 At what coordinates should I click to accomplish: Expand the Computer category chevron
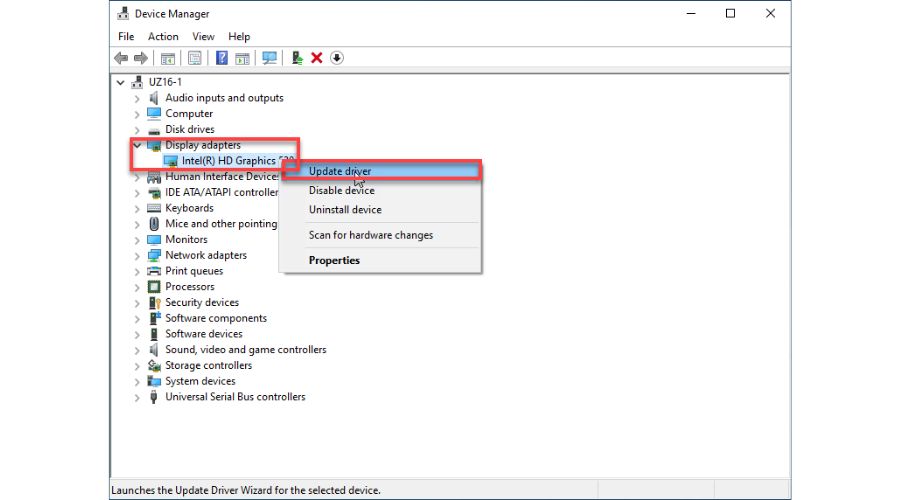pyautogui.click(x=137, y=114)
